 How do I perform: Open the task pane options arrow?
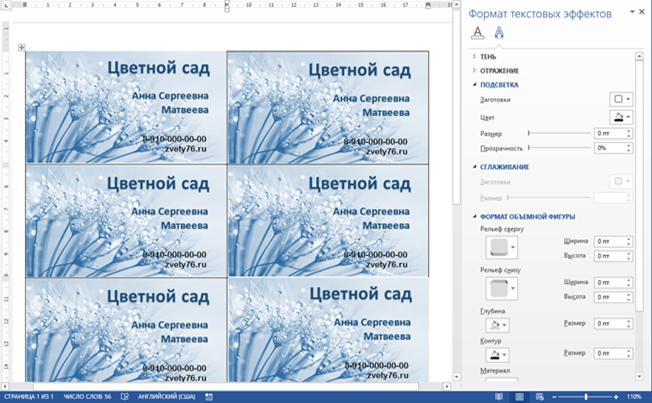631,11
